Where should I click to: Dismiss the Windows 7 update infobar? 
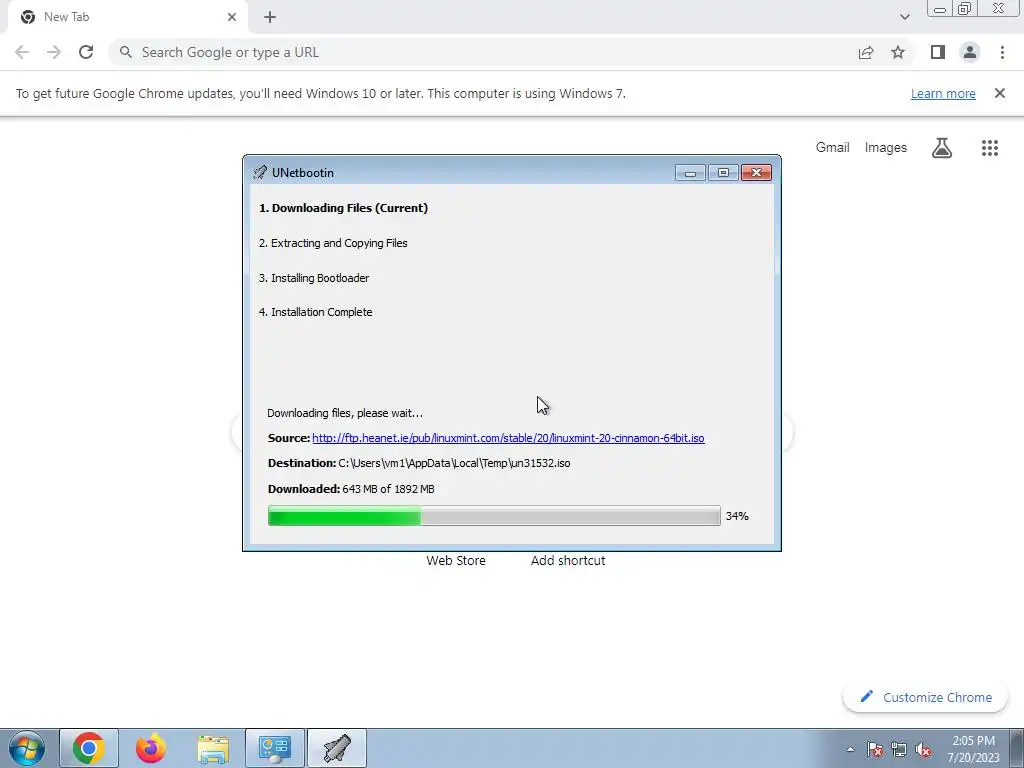pos(999,93)
